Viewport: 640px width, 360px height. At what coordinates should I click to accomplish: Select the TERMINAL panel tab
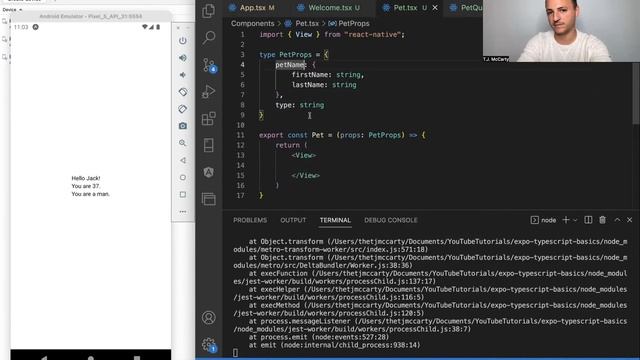(x=335, y=220)
